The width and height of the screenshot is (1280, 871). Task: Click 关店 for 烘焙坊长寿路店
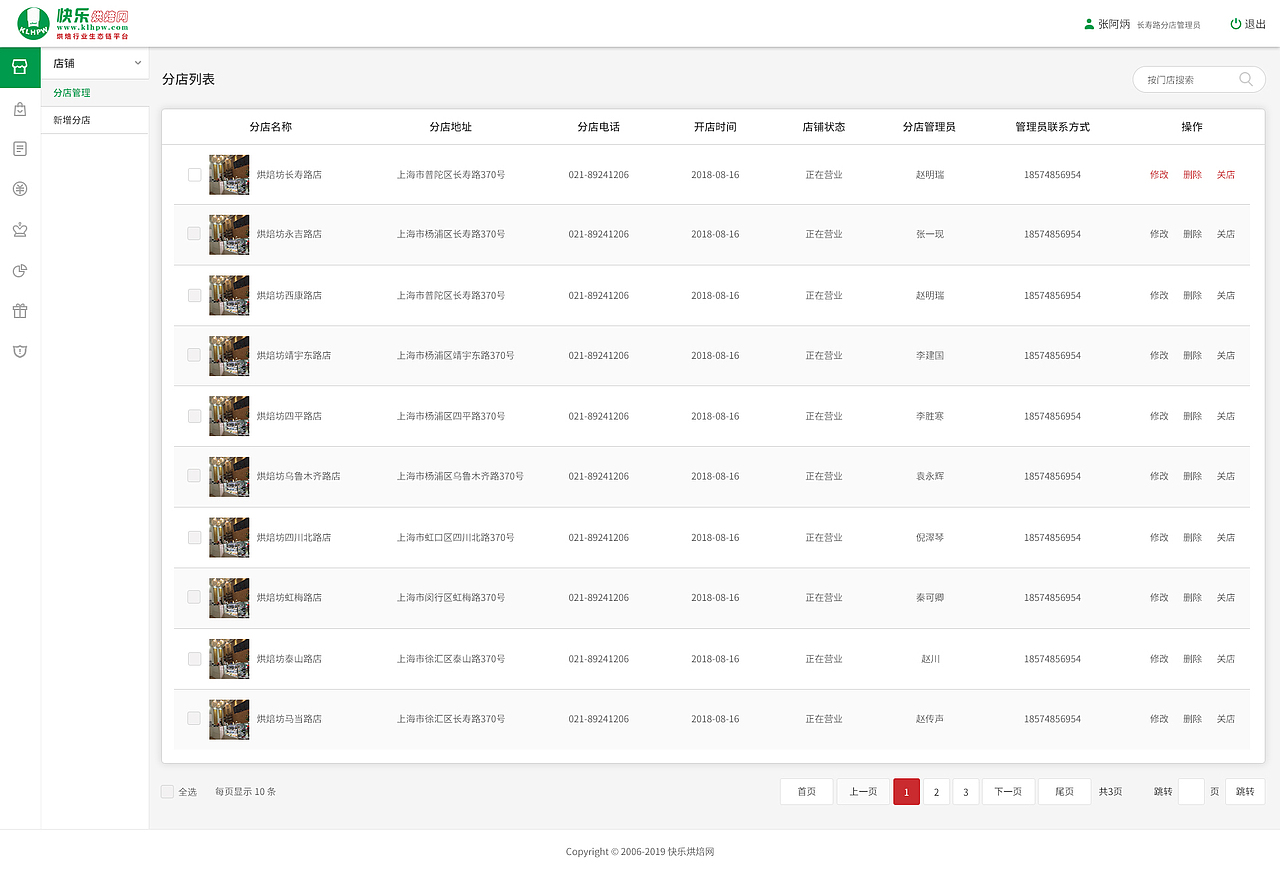[1226, 174]
